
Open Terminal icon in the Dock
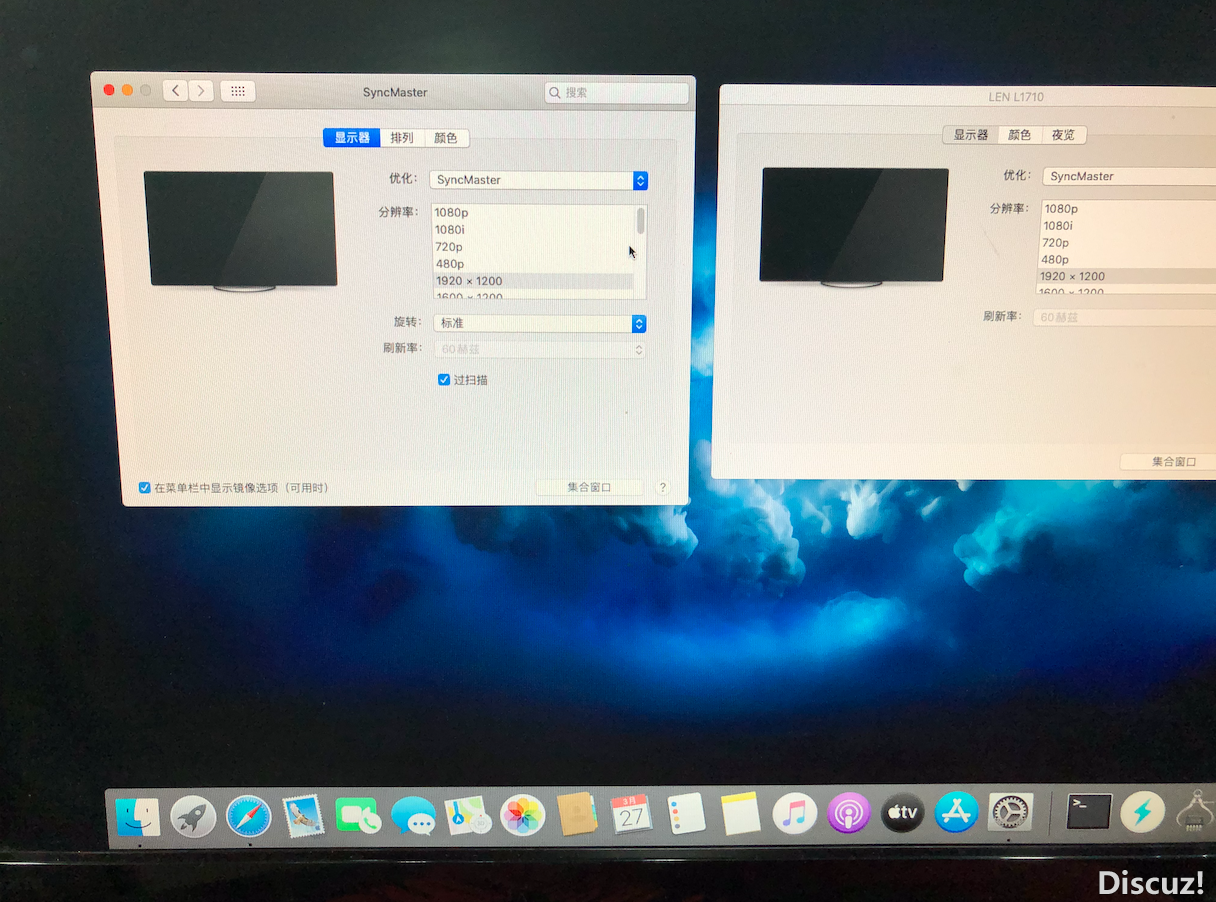1088,811
